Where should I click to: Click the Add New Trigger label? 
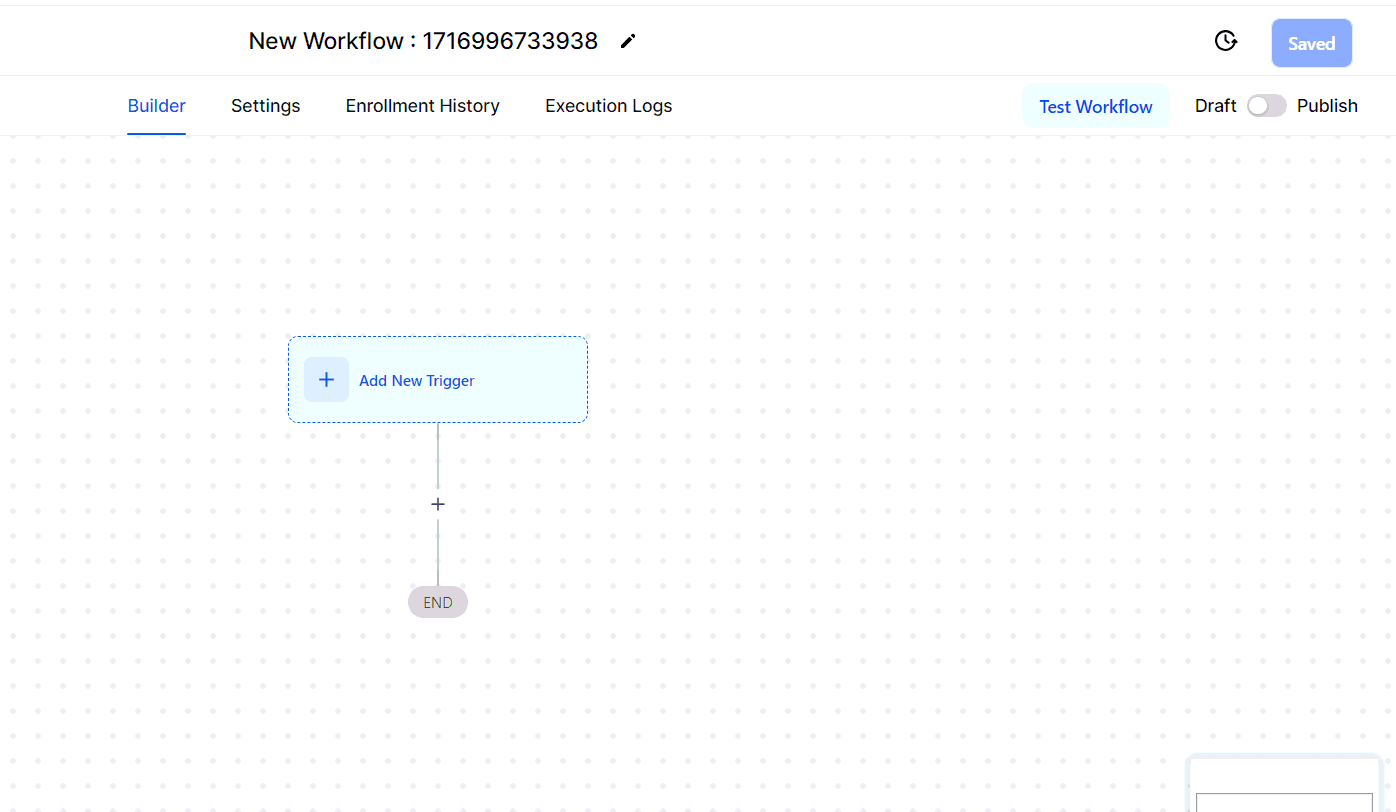(417, 381)
